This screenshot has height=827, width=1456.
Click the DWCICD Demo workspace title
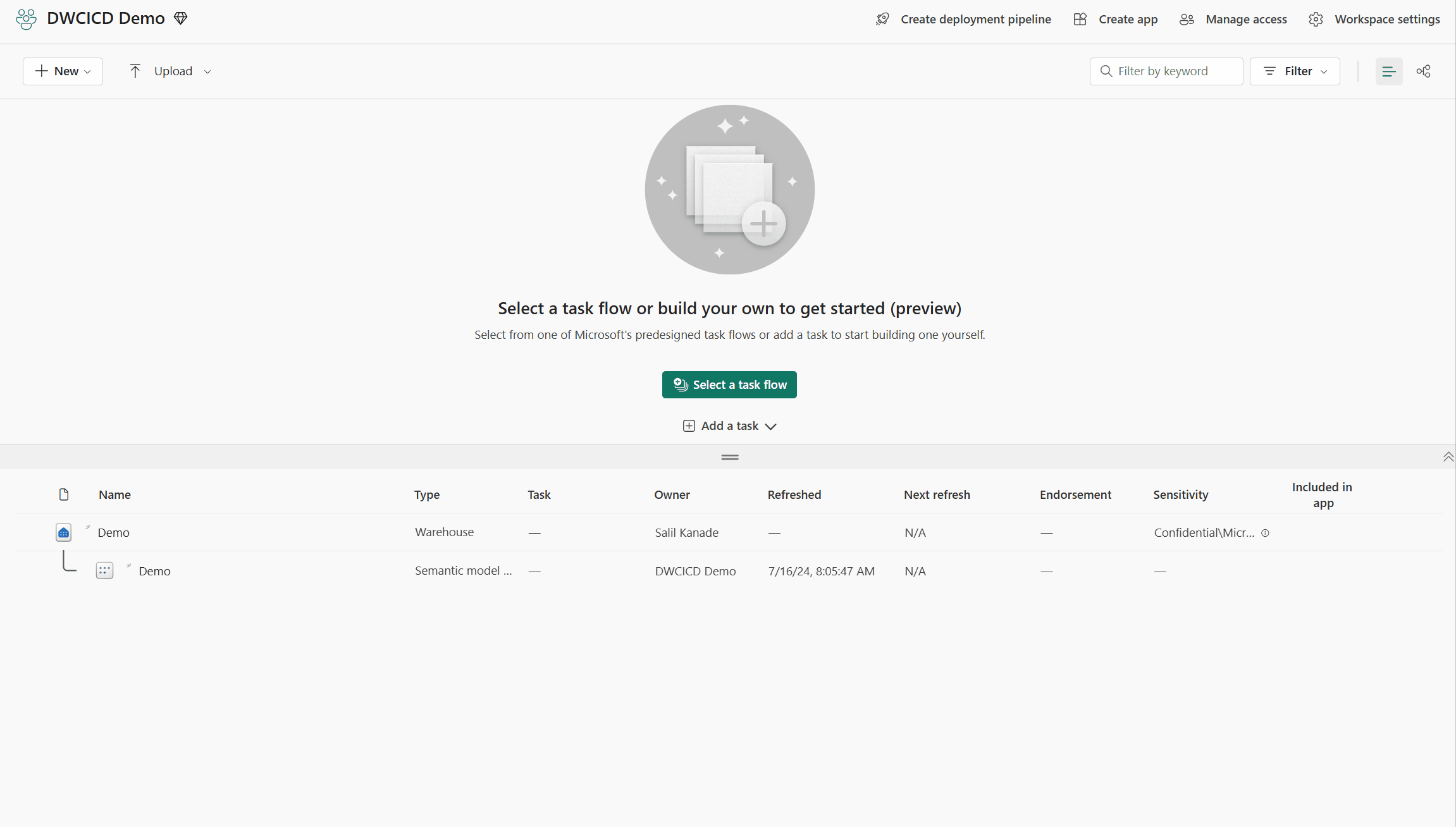click(x=106, y=18)
